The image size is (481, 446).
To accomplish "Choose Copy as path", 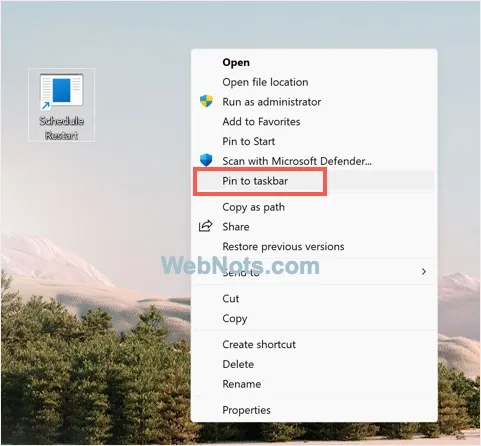I will click(x=253, y=207).
